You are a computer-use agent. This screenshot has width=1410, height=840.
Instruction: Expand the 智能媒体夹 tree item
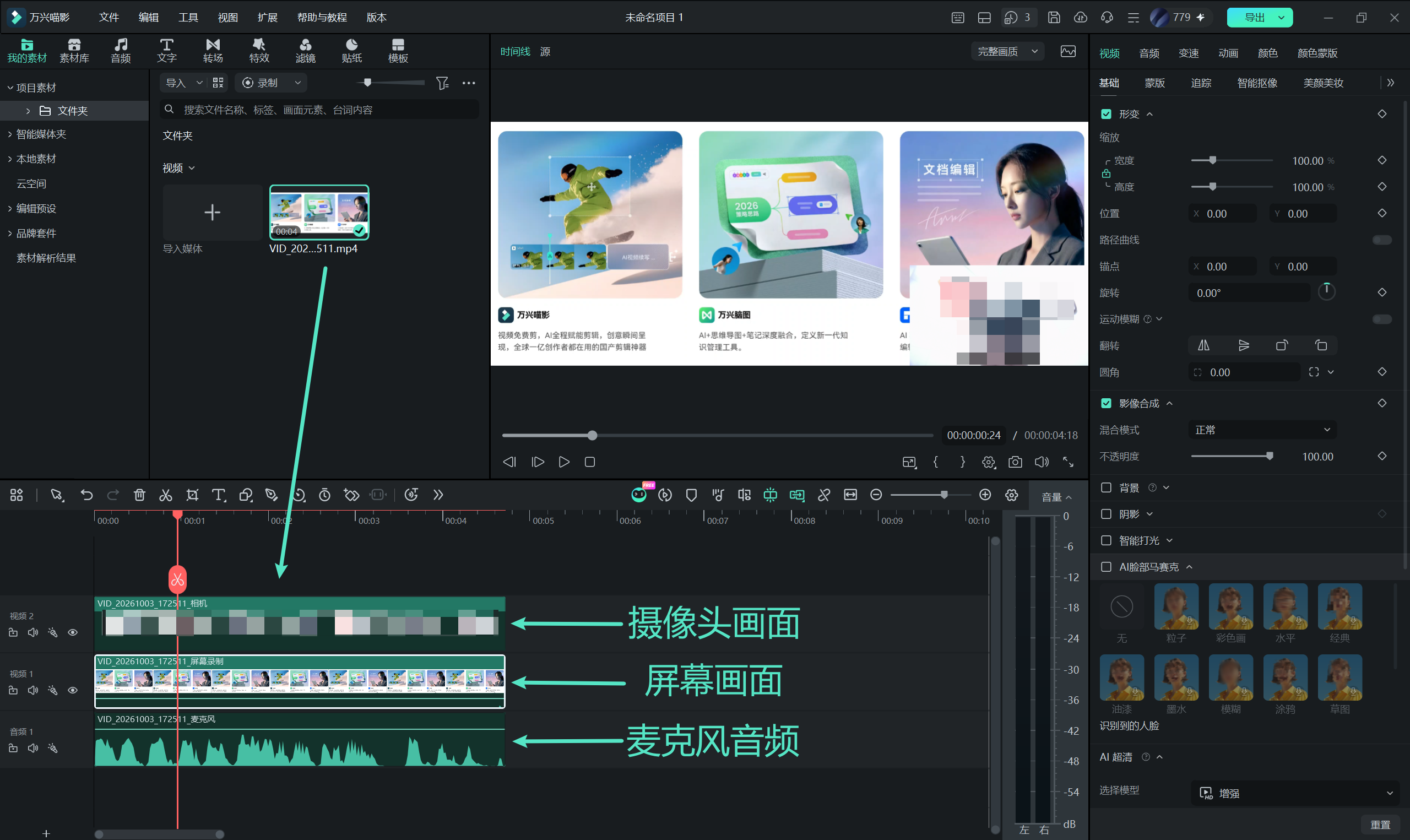pyautogui.click(x=9, y=134)
